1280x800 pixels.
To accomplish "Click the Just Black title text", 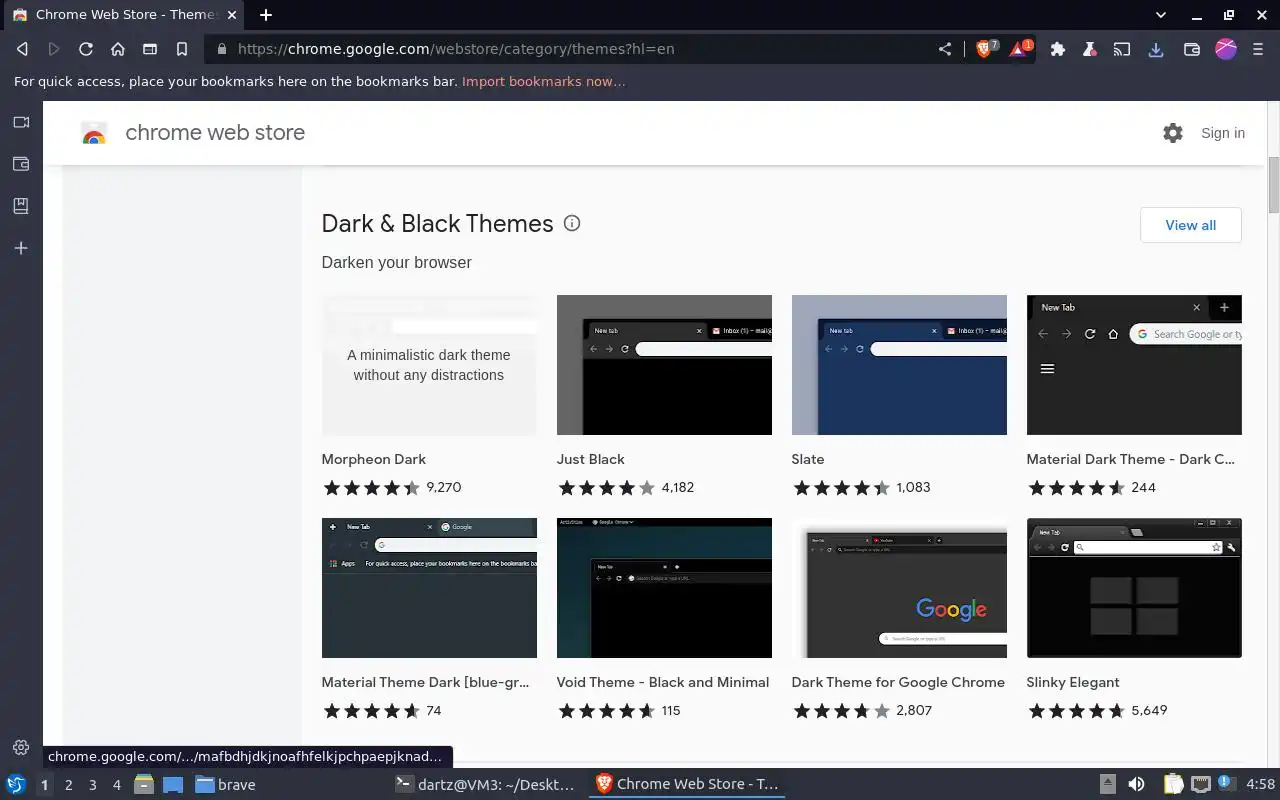I will click(591, 459).
